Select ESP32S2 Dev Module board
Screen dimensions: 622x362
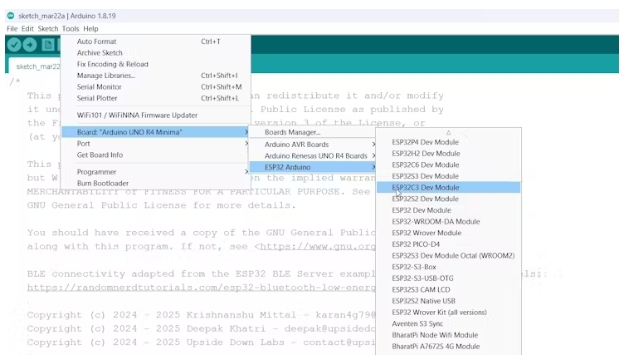[448, 199]
